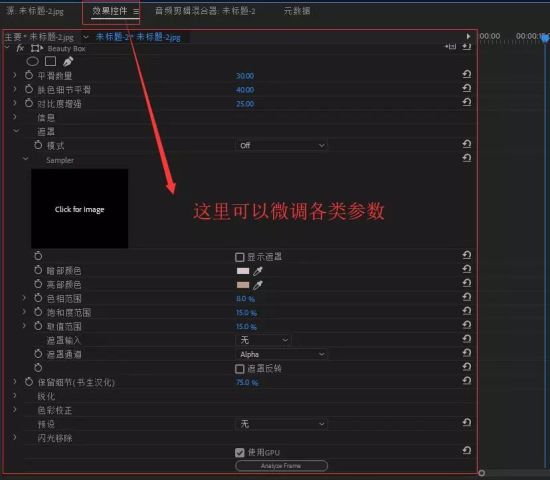Open the 模式 dropdown showing Off
Image resolution: width=550 pixels, height=480 pixels.
281,145
